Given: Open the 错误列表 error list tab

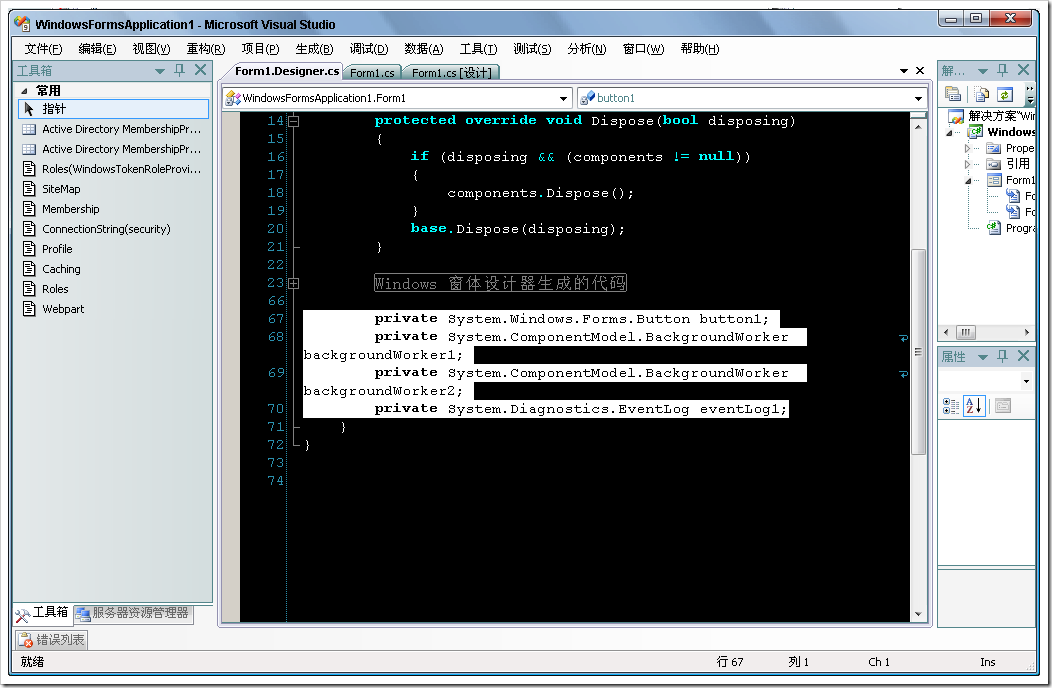Looking at the screenshot, I should (52, 640).
